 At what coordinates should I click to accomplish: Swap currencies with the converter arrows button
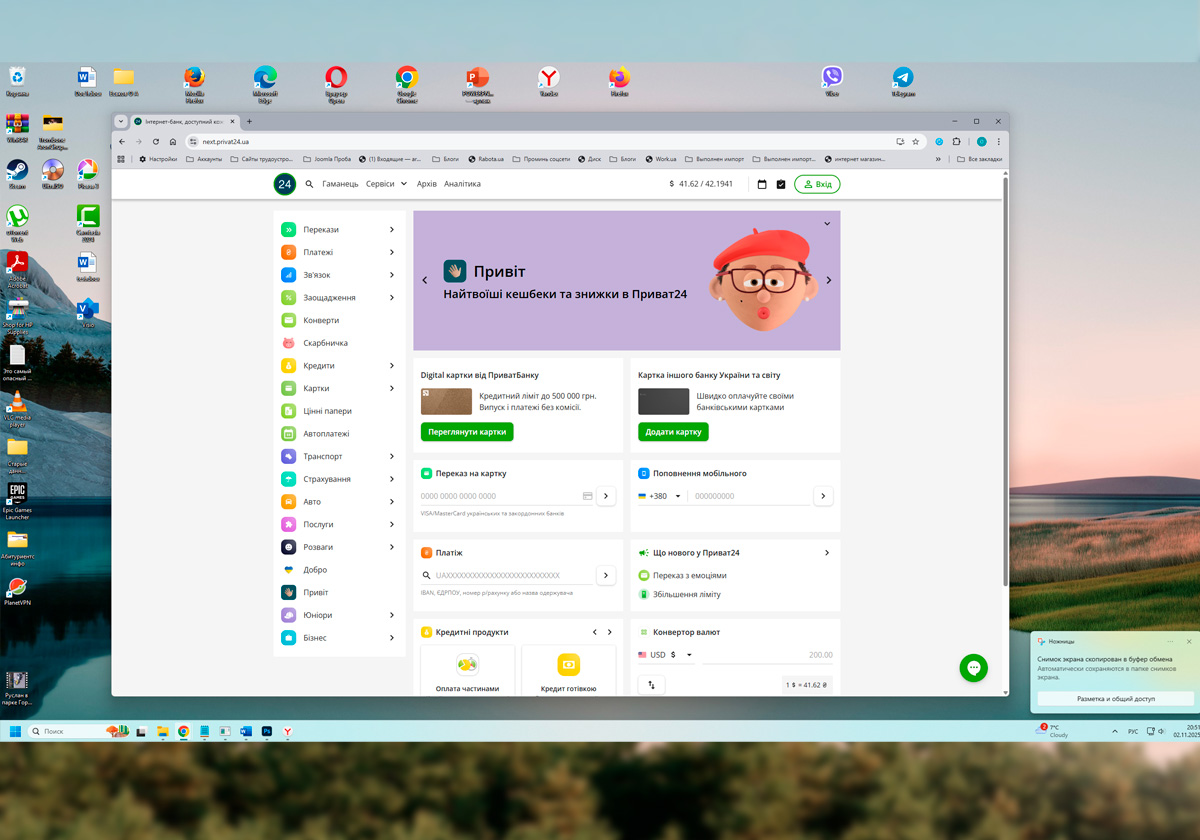click(651, 685)
